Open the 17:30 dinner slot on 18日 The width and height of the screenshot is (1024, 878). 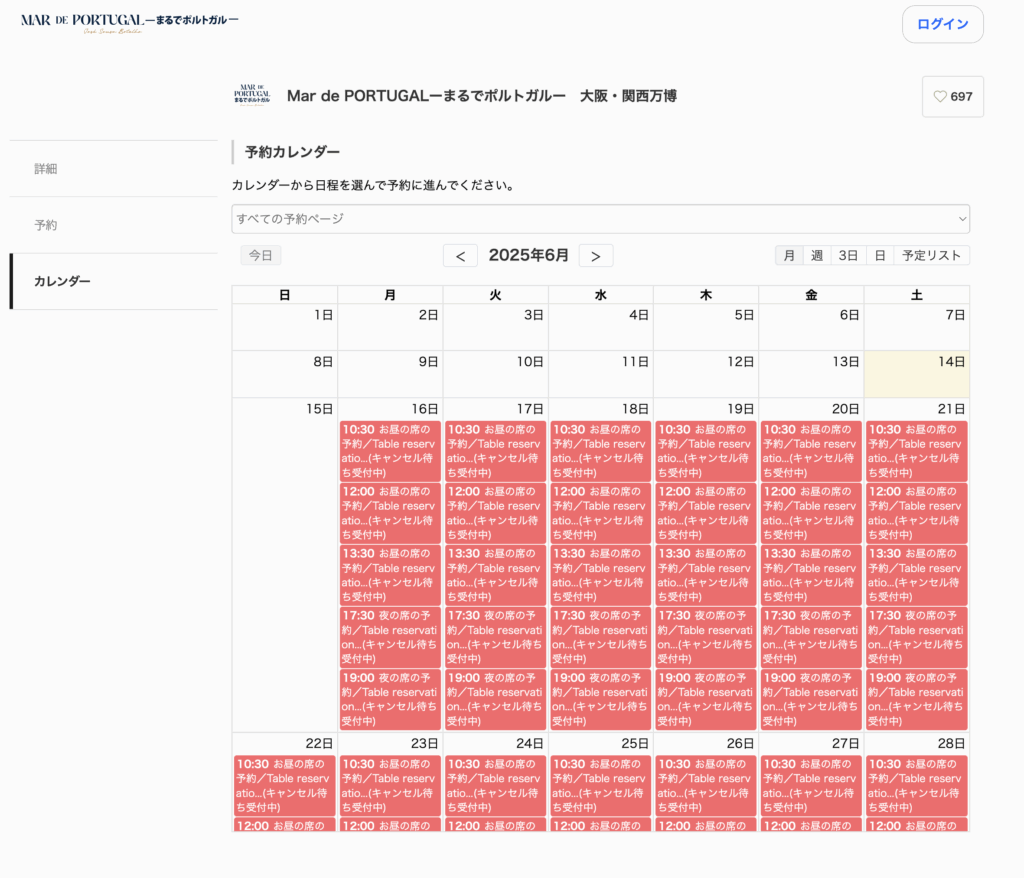click(x=601, y=637)
